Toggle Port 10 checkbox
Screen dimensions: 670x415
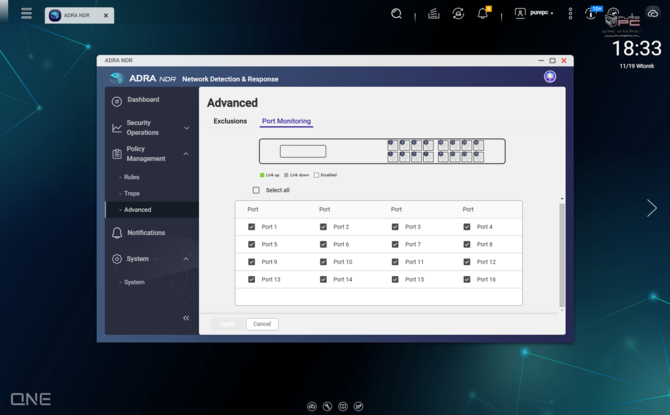pos(323,262)
